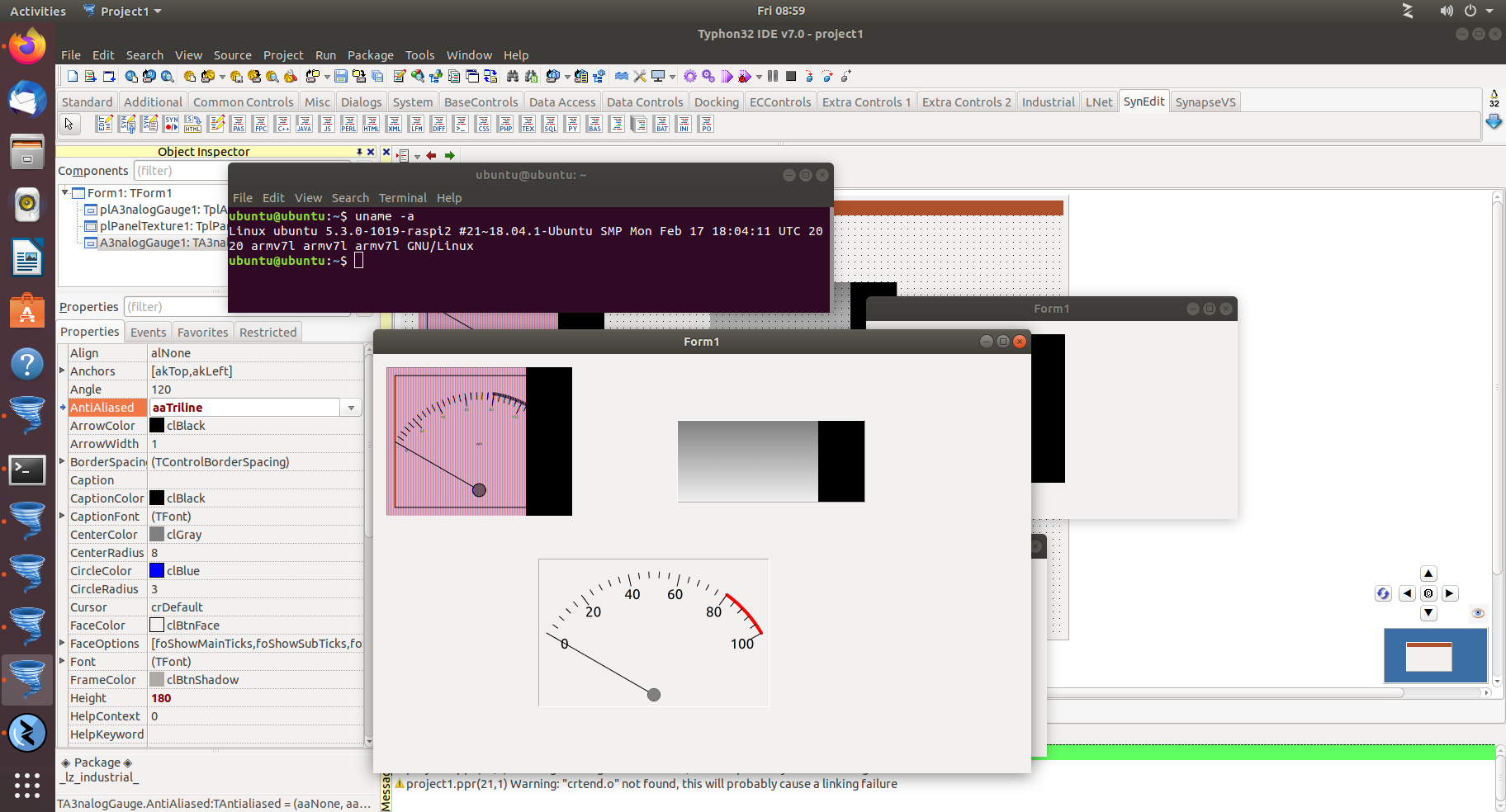Image resolution: width=1506 pixels, height=812 pixels.
Task: Open the AntiAliased value dropdown
Action: tap(351, 408)
